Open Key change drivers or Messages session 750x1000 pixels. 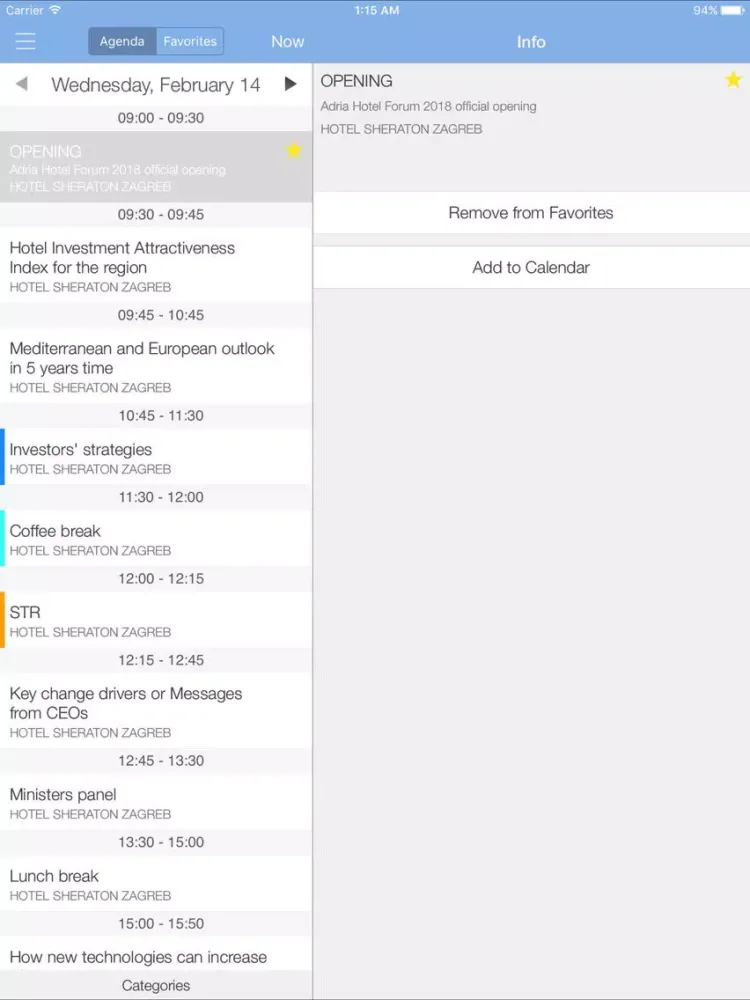click(156, 711)
